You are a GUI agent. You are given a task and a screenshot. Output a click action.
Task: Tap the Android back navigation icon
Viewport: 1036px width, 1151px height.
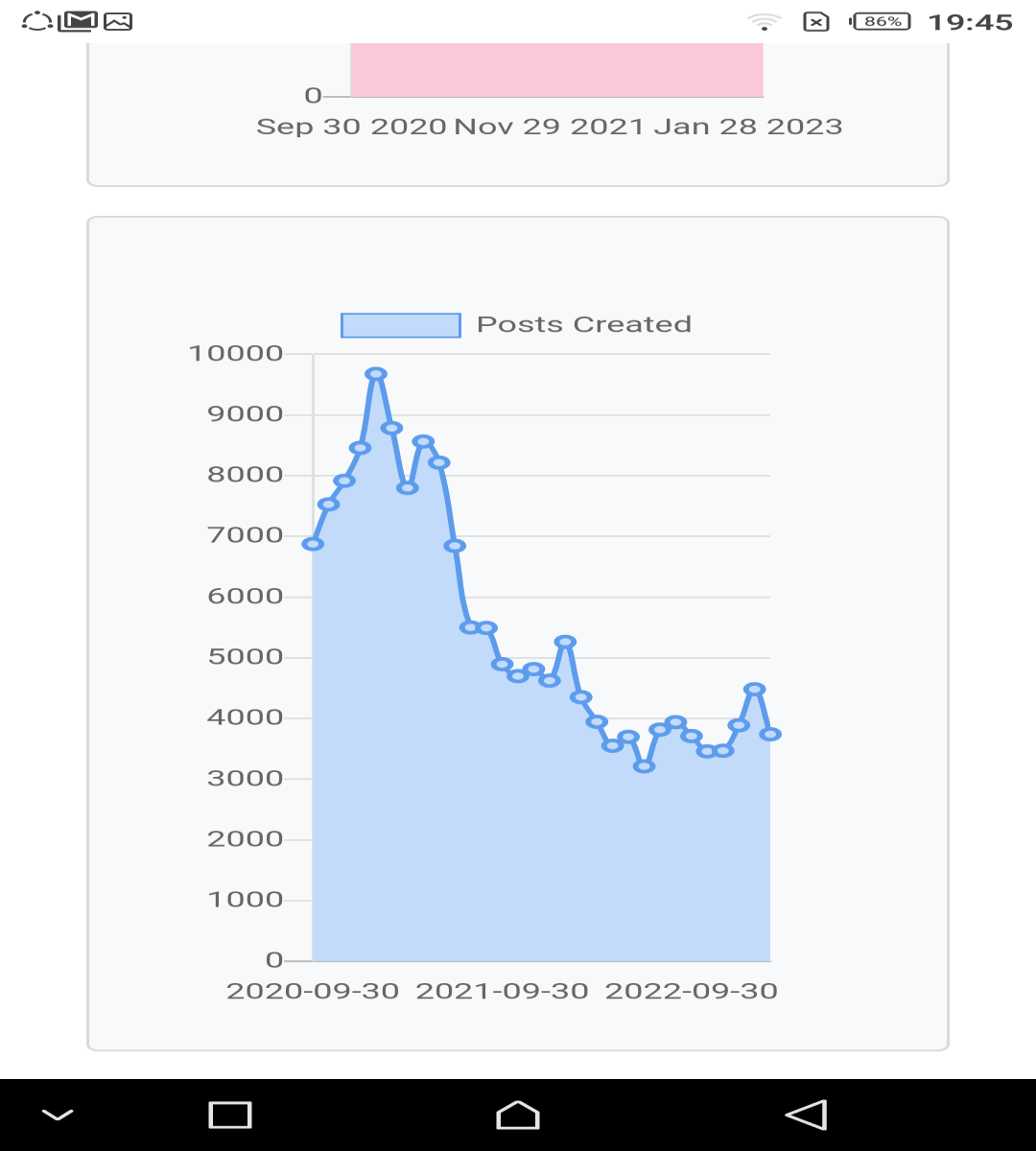(806, 1115)
